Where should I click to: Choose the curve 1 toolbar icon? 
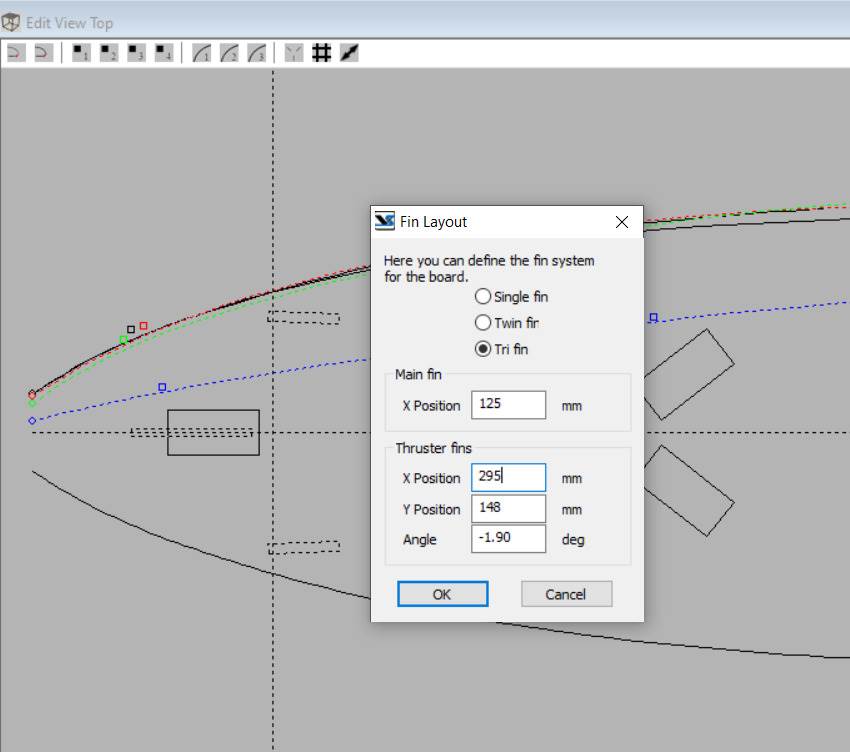coord(202,53)
